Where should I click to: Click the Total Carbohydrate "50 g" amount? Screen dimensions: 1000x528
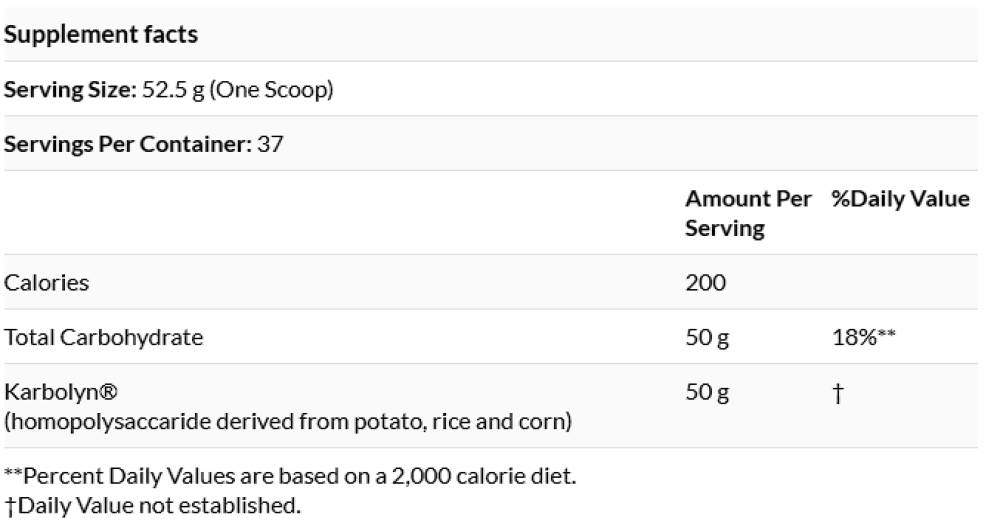707,337
